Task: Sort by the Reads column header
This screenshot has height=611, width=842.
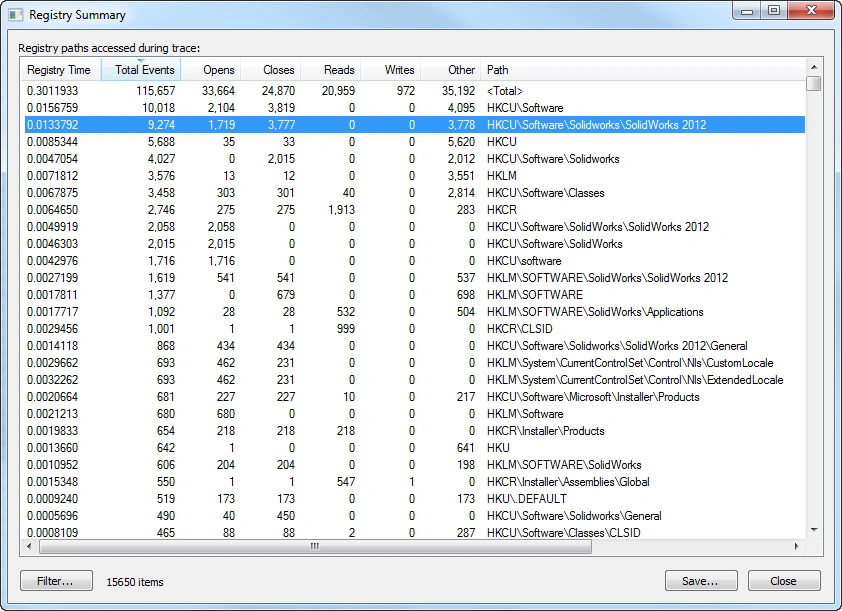Action: click(331, 70)
